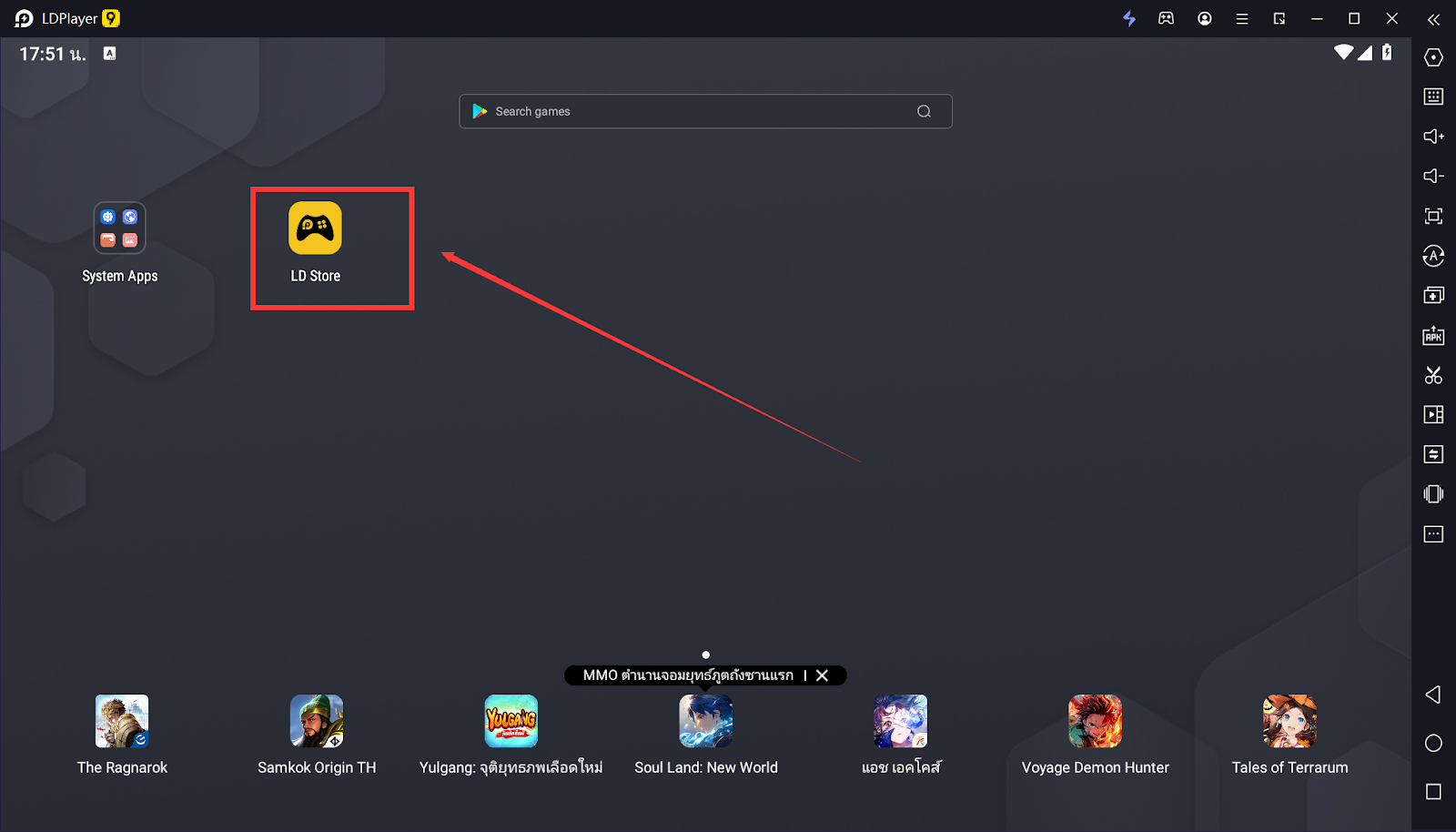Dismiss the MMO promotion tooltip
The height and width of the screenshot is (832, 1456).
click(x=822, y=675)
